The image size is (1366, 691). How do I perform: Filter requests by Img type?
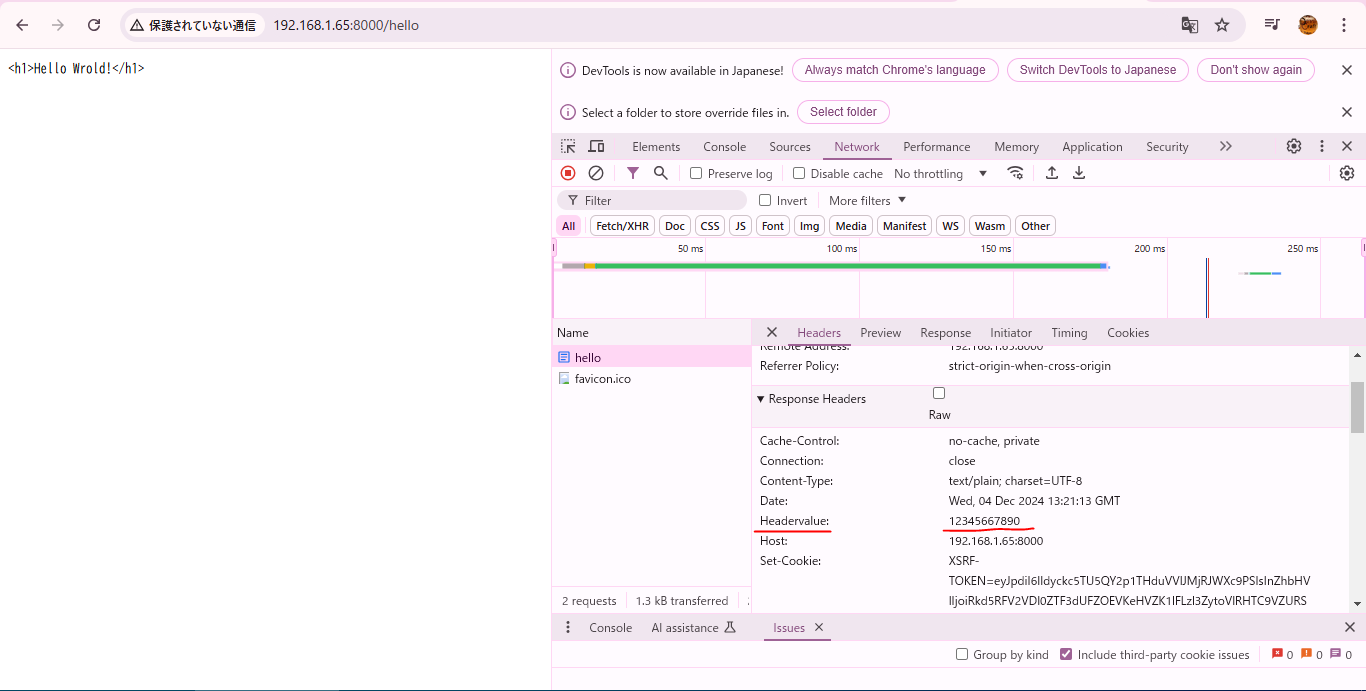[809, 226]
